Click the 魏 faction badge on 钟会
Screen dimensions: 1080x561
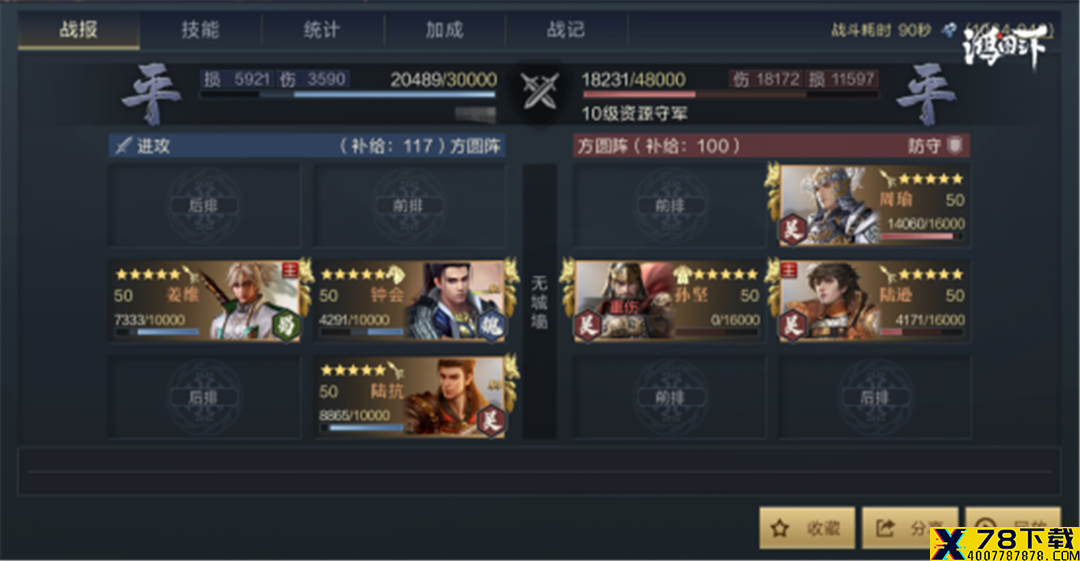[x=491, y=326]
